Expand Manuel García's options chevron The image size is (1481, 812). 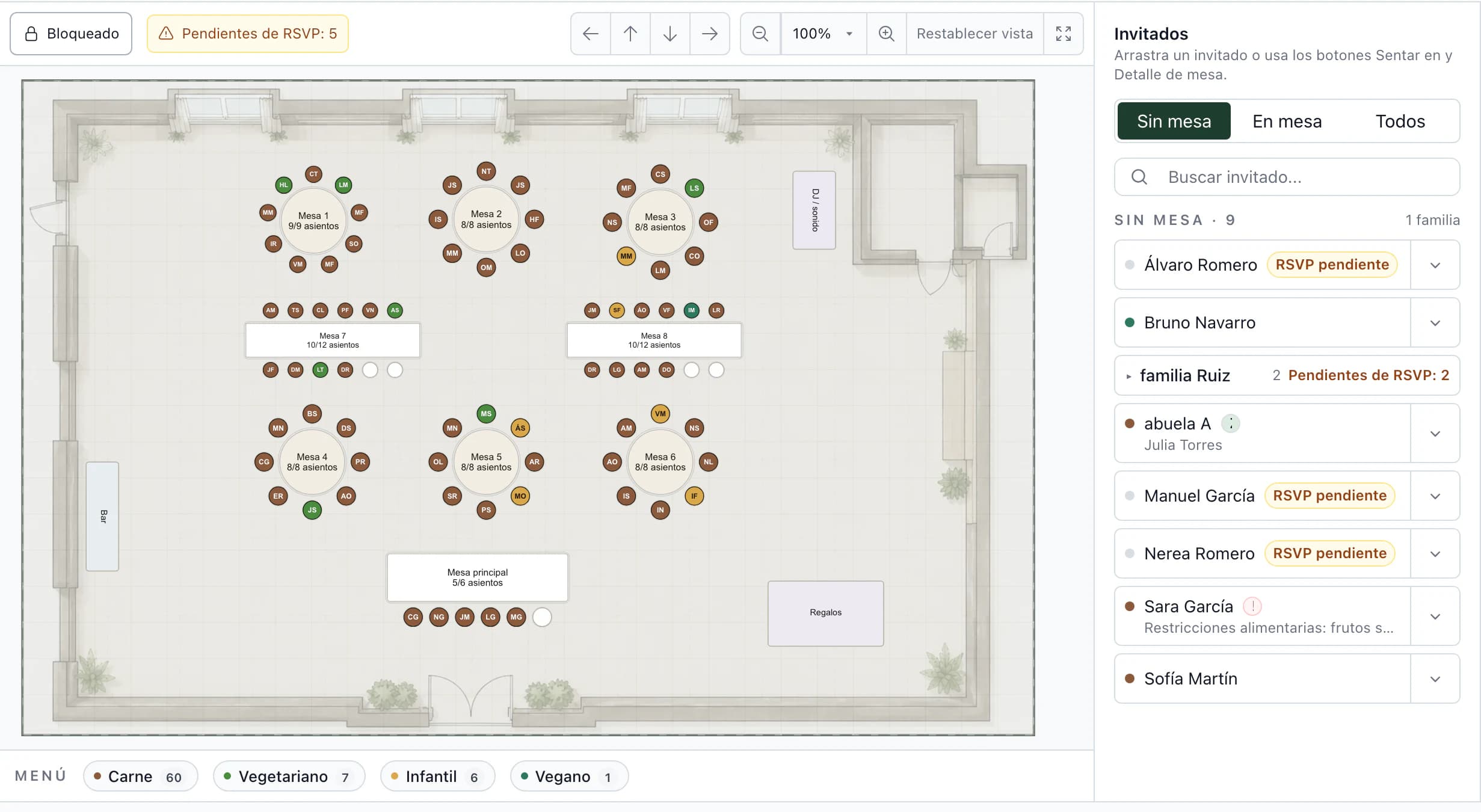point(1435,496)
